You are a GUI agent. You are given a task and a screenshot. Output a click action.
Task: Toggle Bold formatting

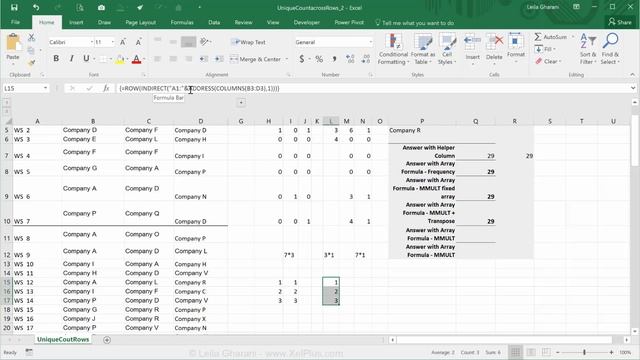56,59
